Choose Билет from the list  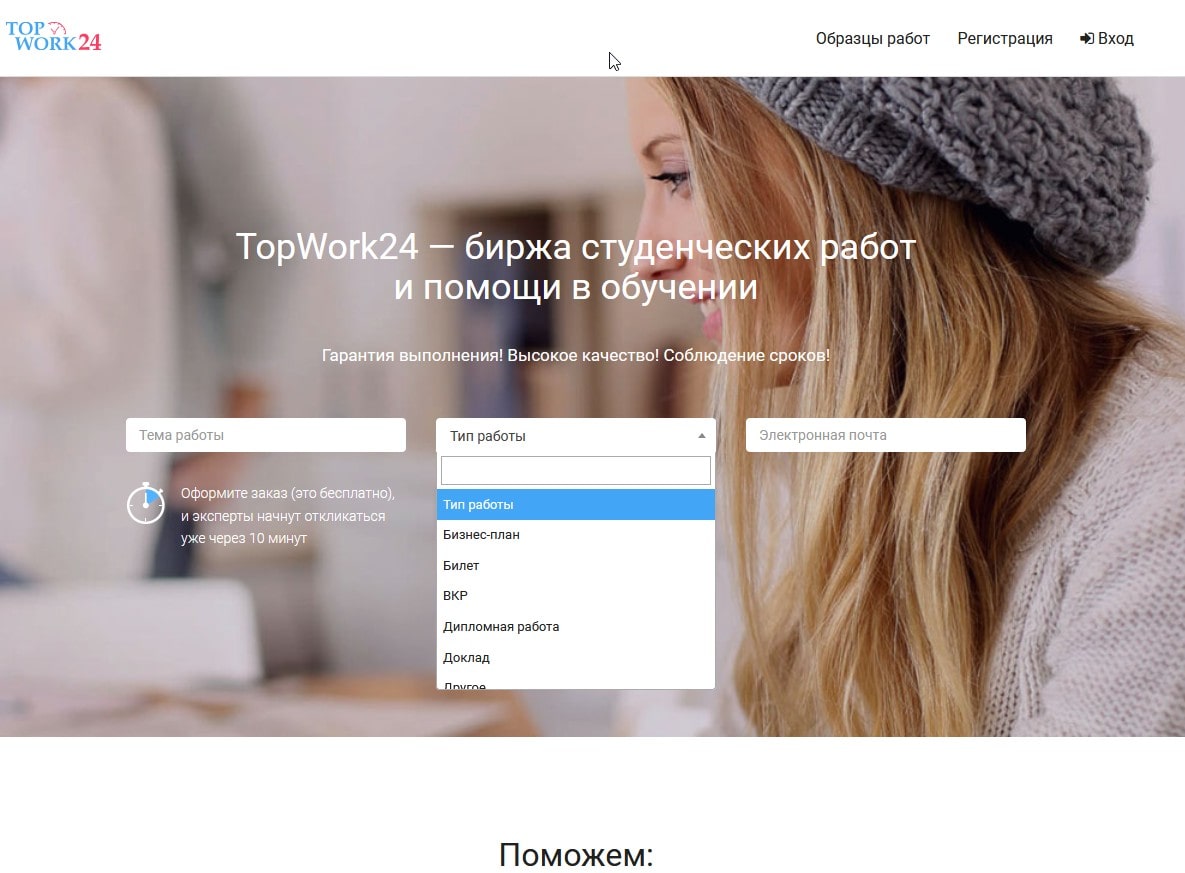tap(575, 566)
